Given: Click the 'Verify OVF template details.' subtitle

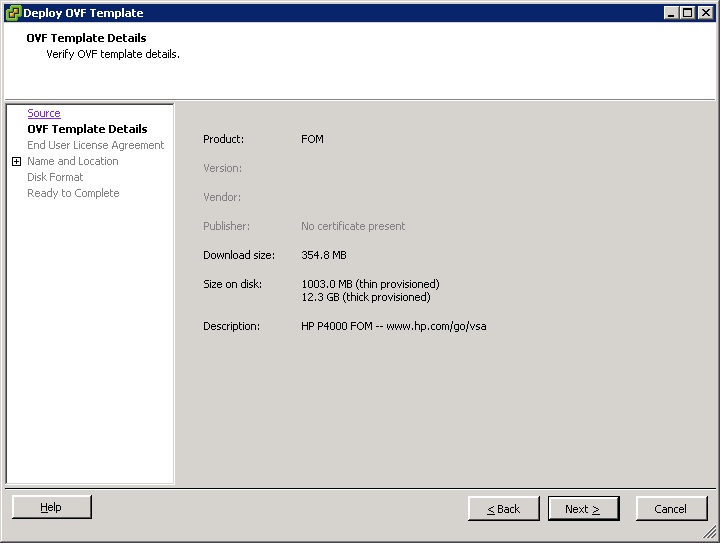Looking at the screenshot, I should coord(113,54).
